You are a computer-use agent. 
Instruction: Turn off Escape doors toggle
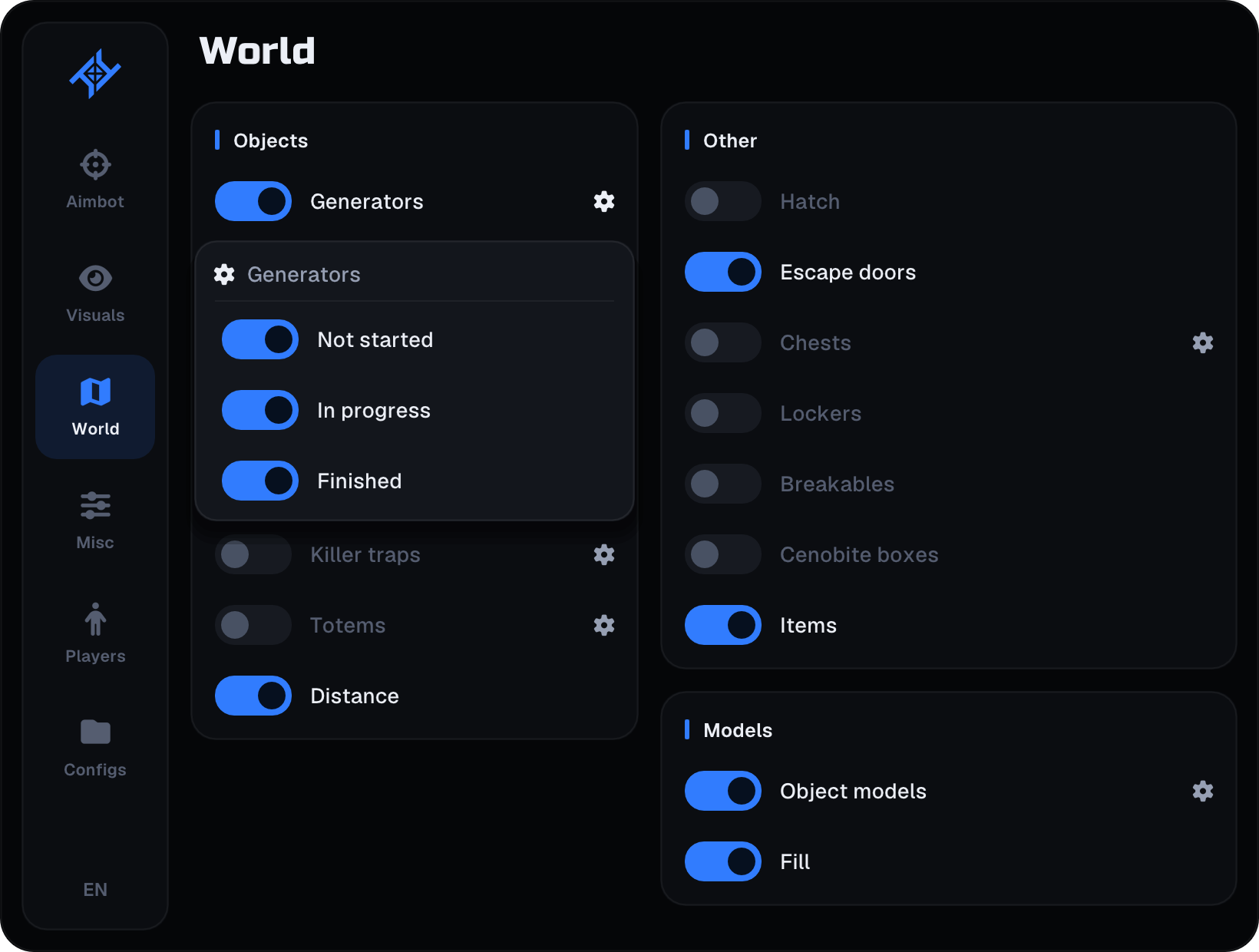point(723,272)
